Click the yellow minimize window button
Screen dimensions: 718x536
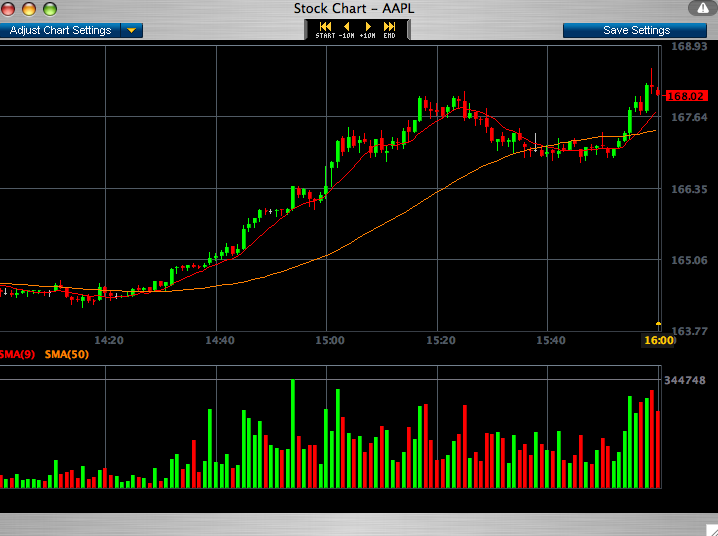29,9
